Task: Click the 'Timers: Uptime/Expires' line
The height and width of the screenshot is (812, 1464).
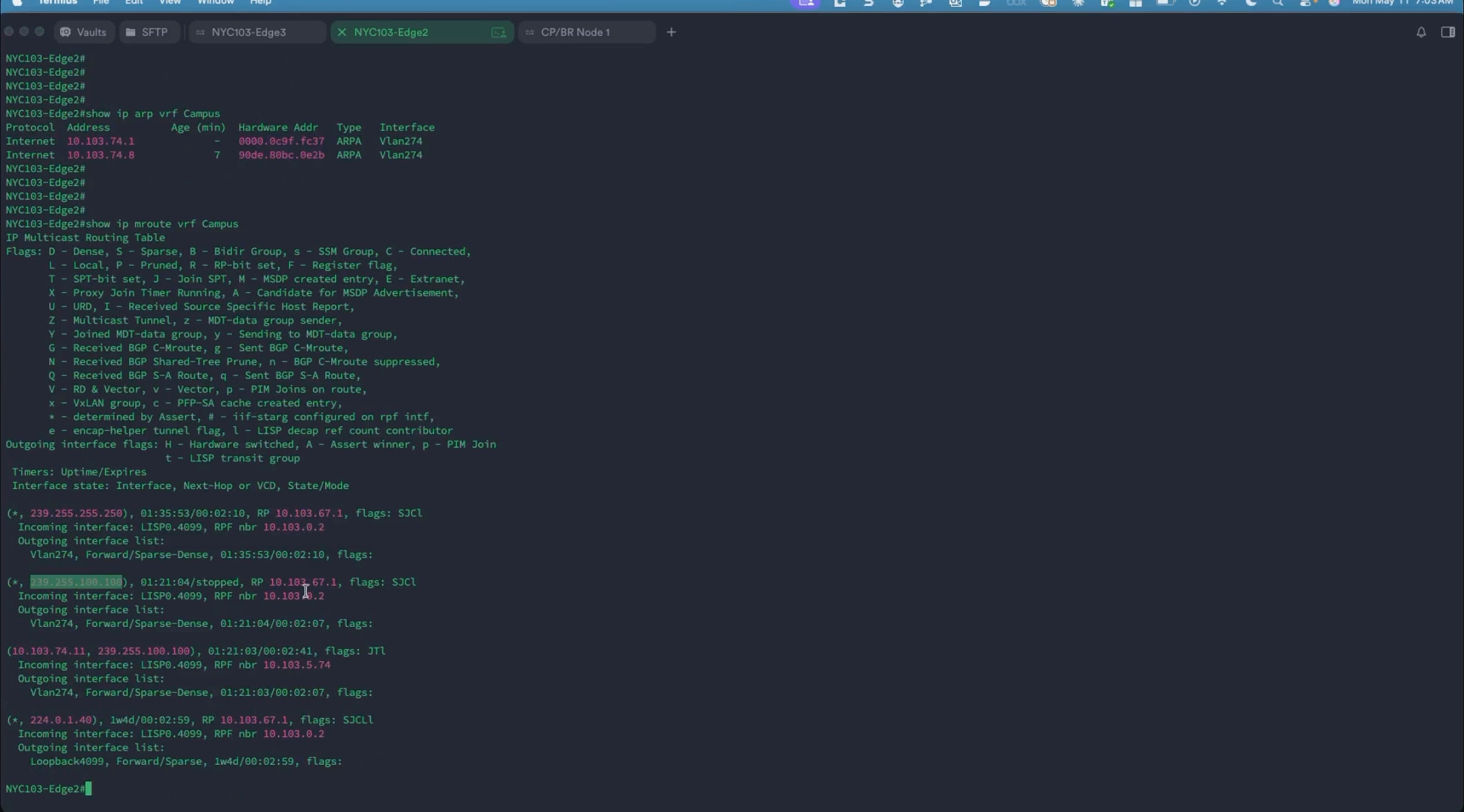Action: [x=79, y=472]
